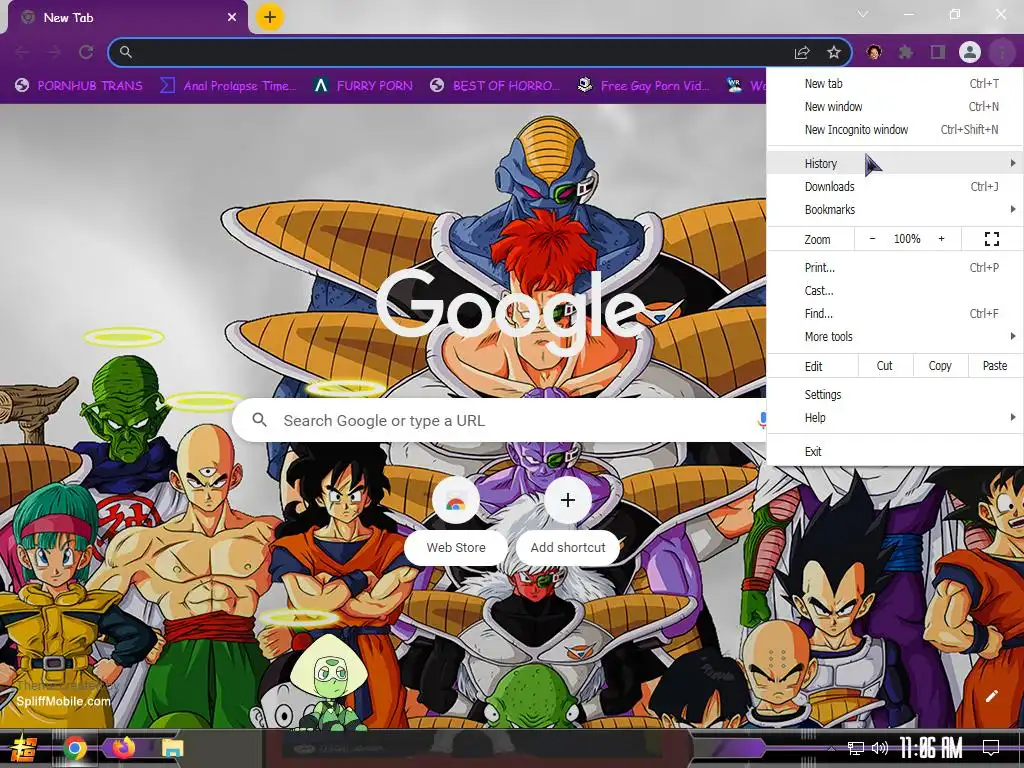Open the notification center icon

pyautogui.click(x=991, y=748)
